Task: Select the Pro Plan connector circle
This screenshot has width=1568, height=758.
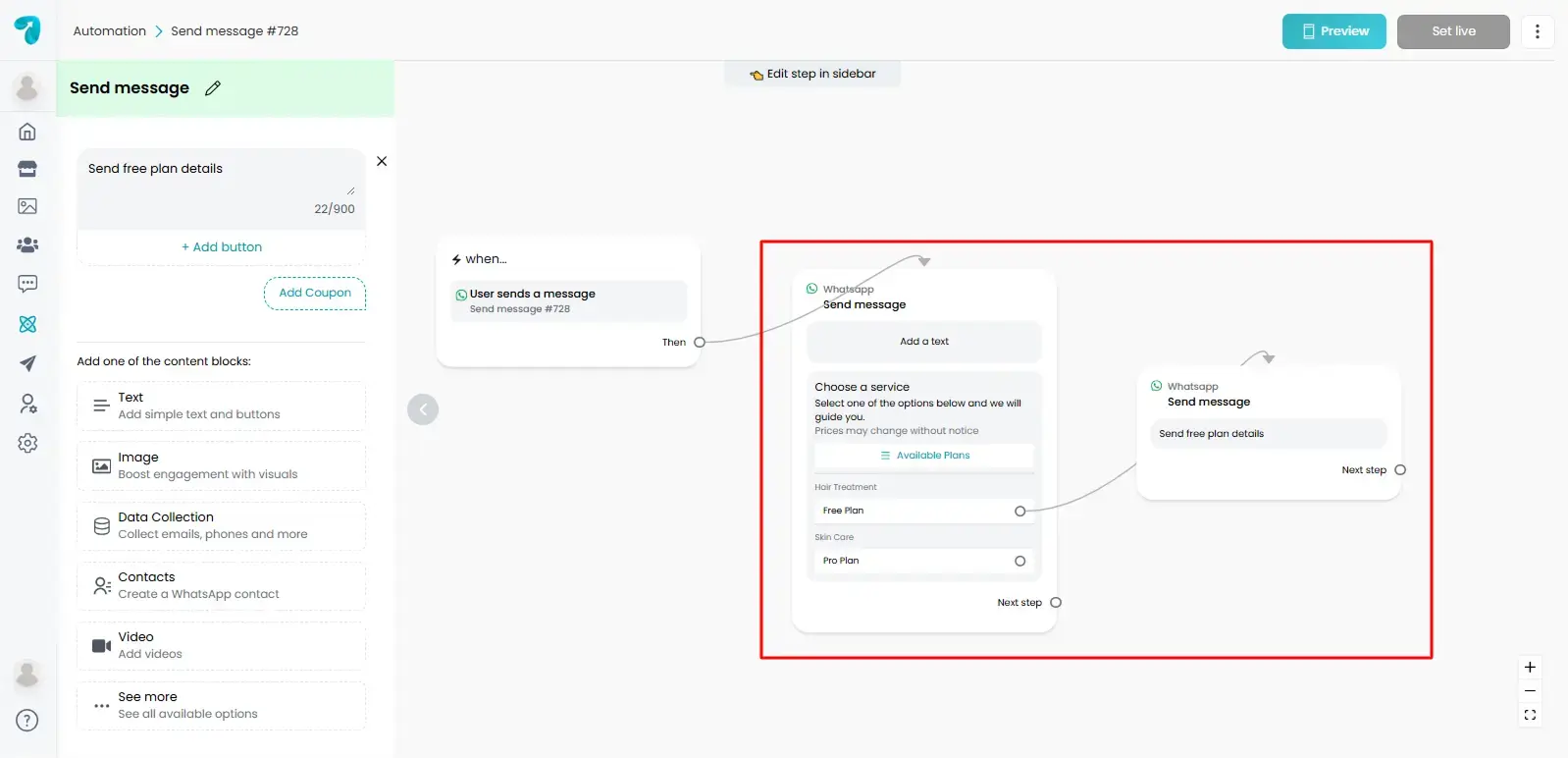Action: (x=1019, y=561)
